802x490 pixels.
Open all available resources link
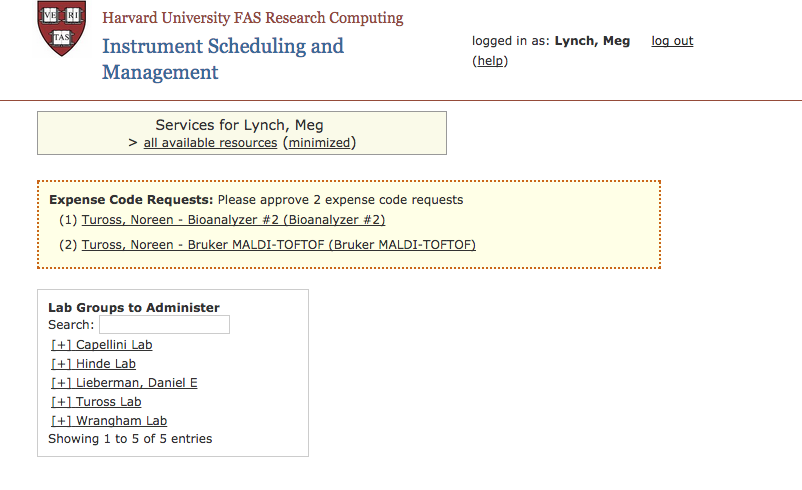point(210,143)
